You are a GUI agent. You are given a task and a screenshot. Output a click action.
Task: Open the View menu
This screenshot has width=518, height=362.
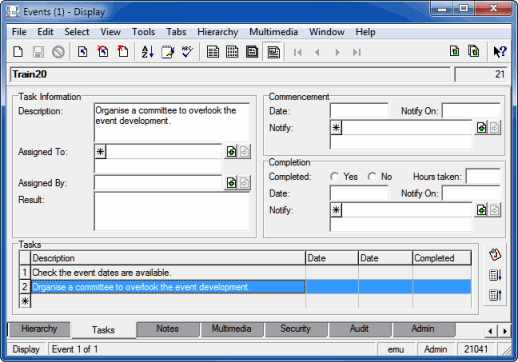[x=111, y=32]
